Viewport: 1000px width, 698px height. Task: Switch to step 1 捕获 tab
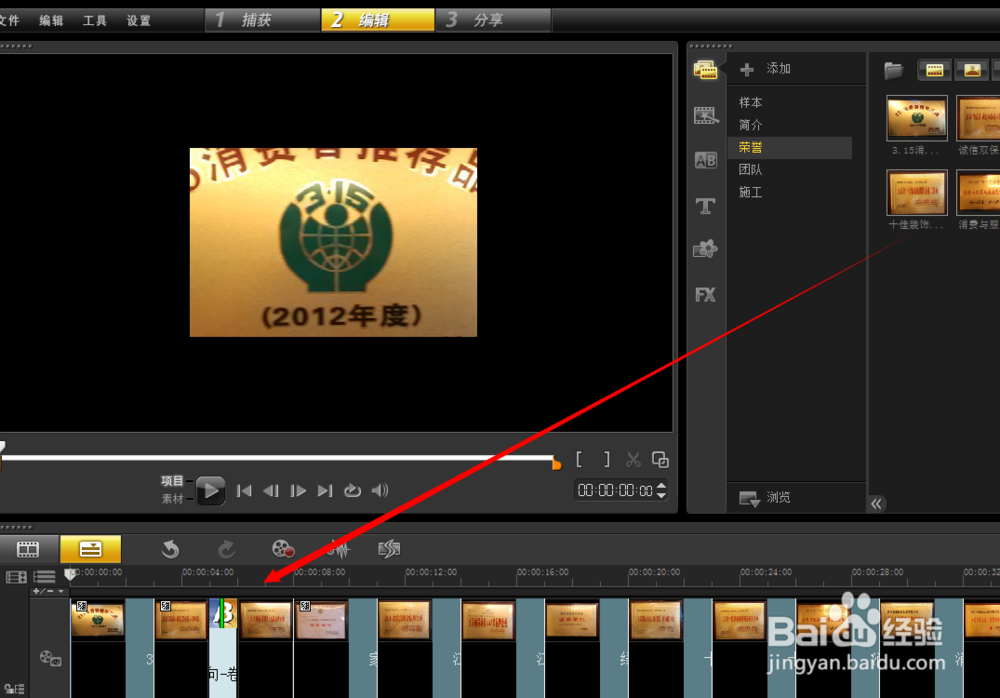pyautogui.click(x=262, y=20)
